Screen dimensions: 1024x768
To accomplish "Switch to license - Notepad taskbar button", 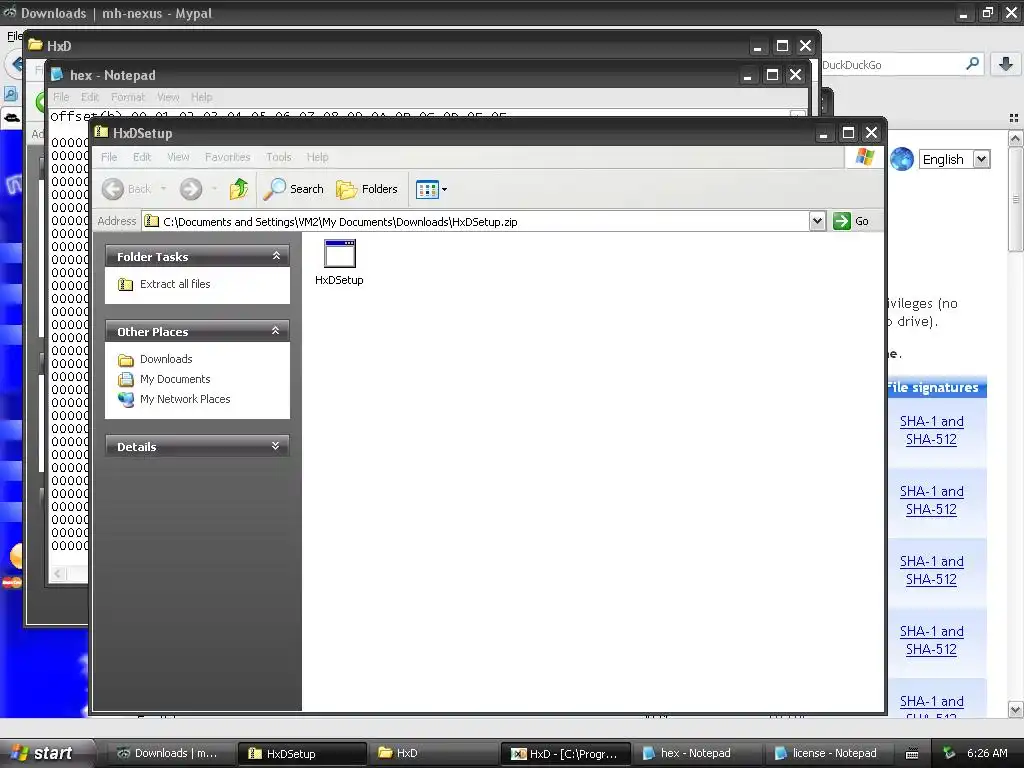I will point(827,754).
